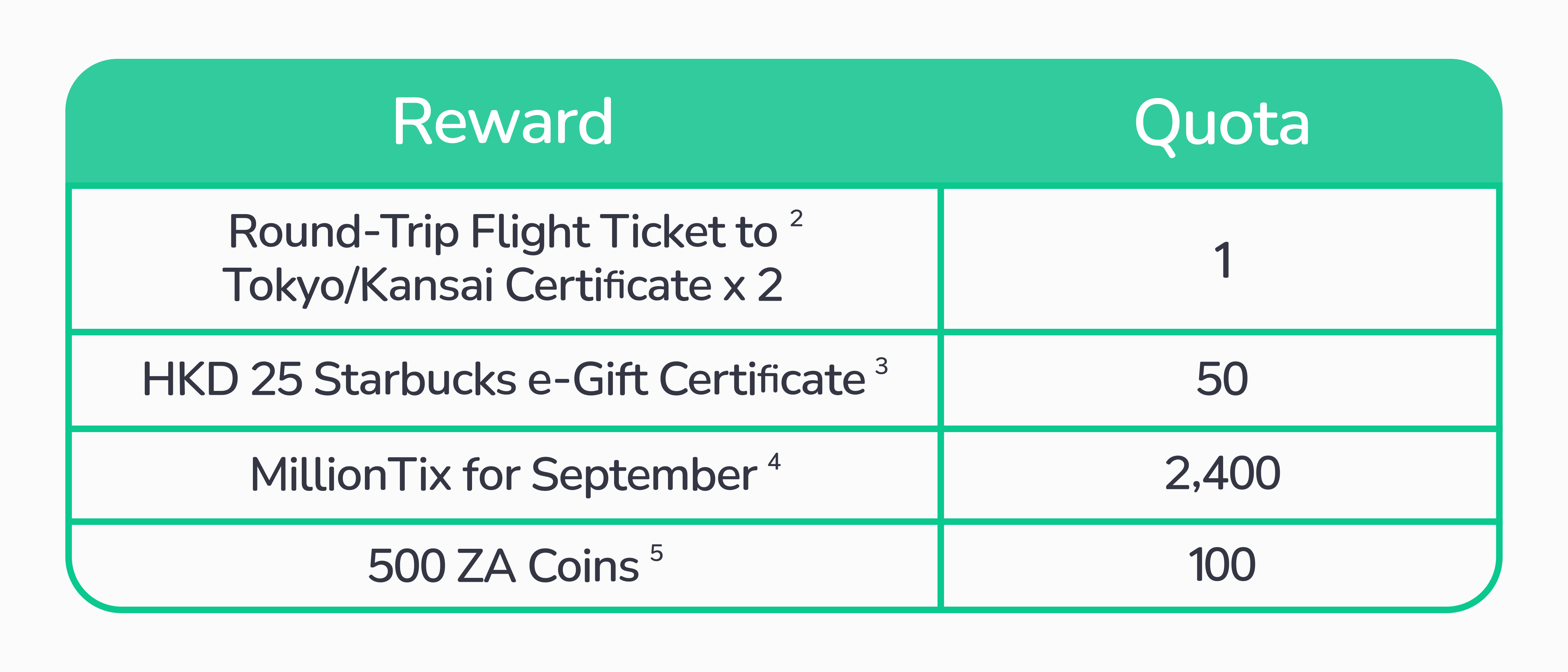Click the word Coins in last row

(584, 566)
